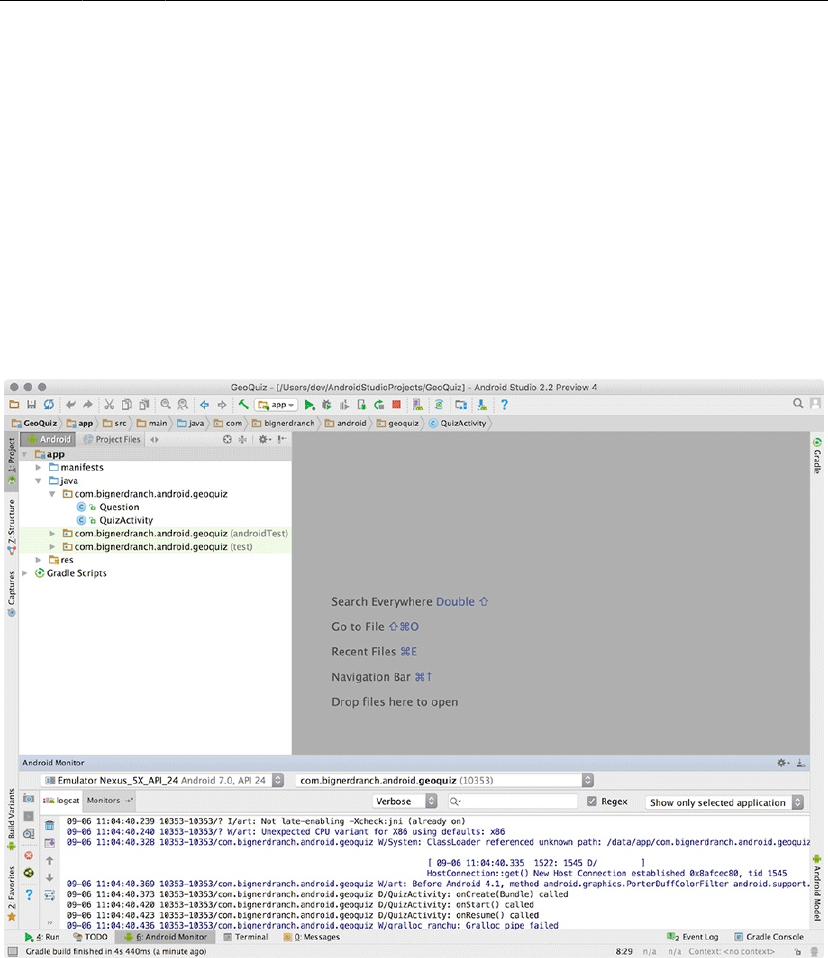Open the Favorites side tab
The image size is (828, 958).
coord(11,893)
